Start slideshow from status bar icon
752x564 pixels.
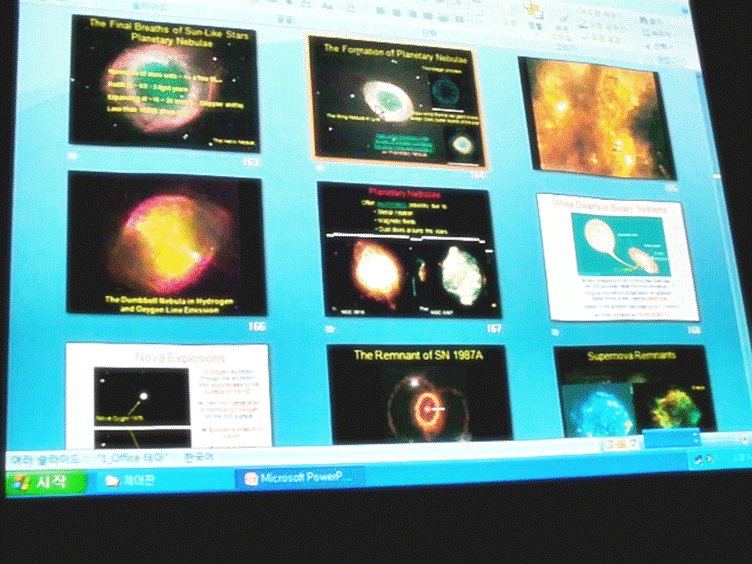pos(633,443)
